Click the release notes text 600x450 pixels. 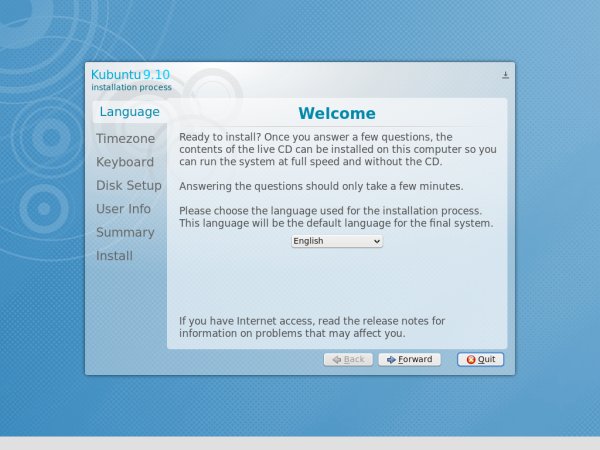pyautogui.click(x=311, y=327)
